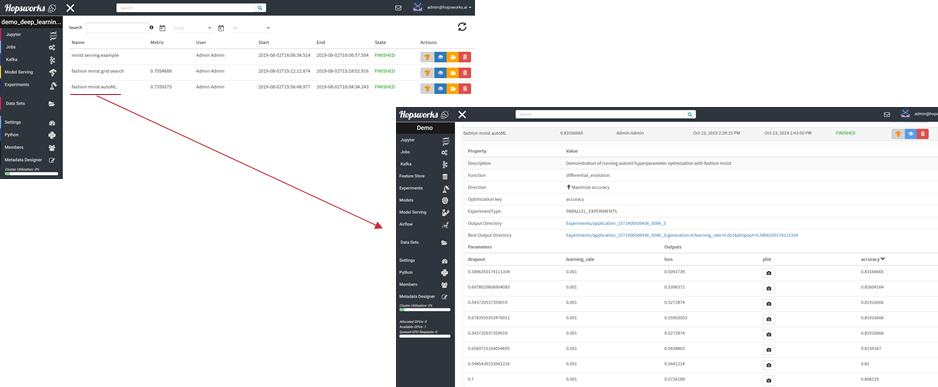Click the dropout value 0.5896350174111334
This screenshot has height=387, width=938.
click(489, 272)
